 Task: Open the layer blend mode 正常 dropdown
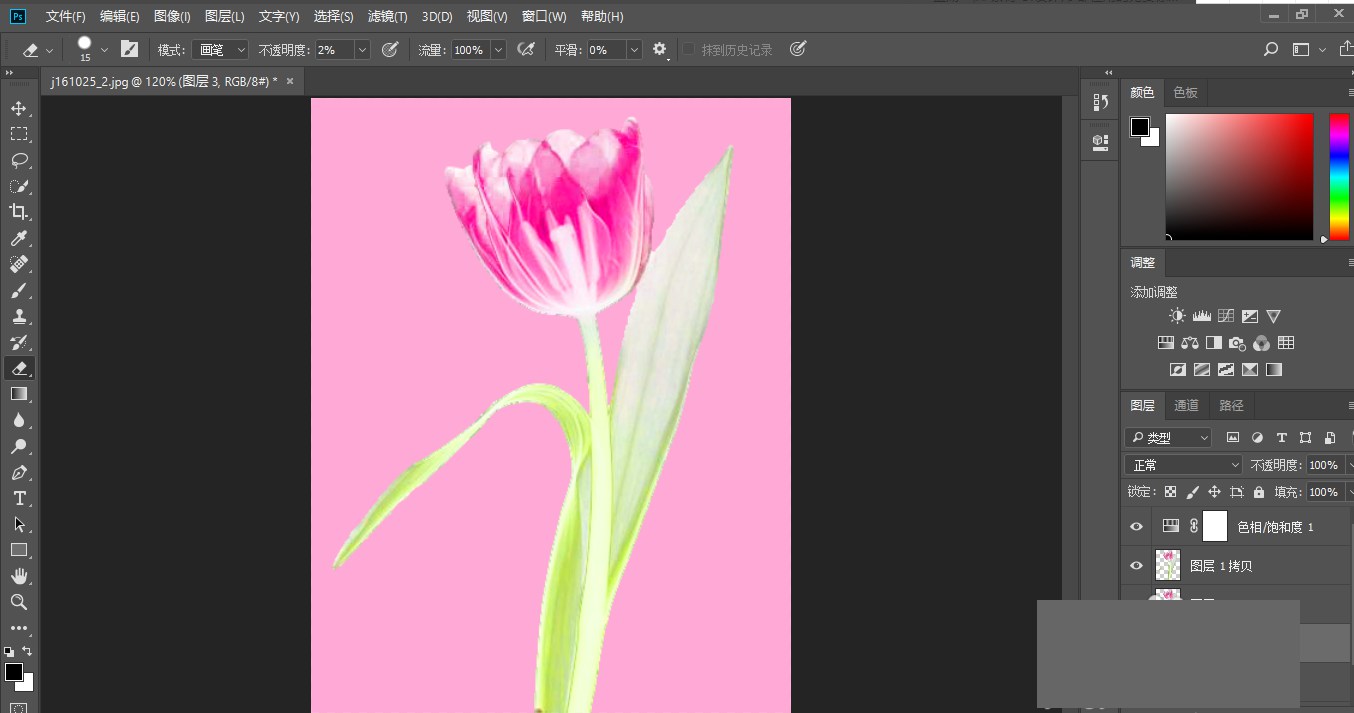coord(1183,464)
